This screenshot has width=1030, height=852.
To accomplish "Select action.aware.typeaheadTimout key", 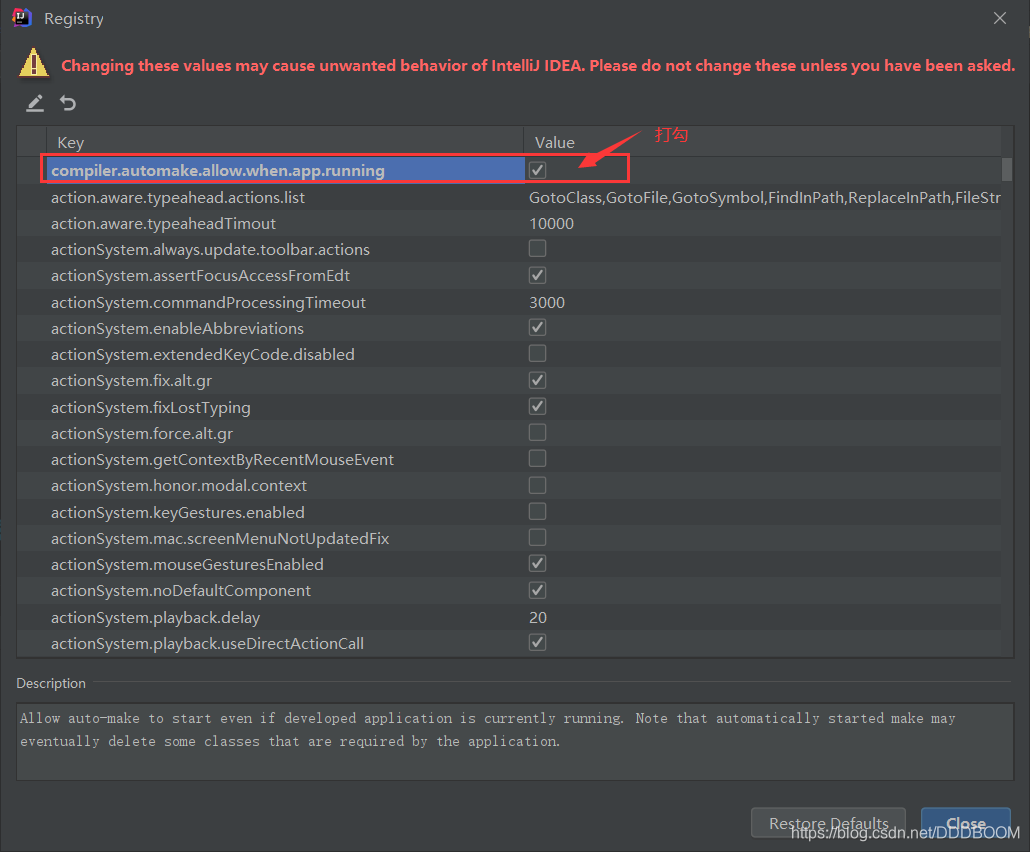I will coord(164,223).
